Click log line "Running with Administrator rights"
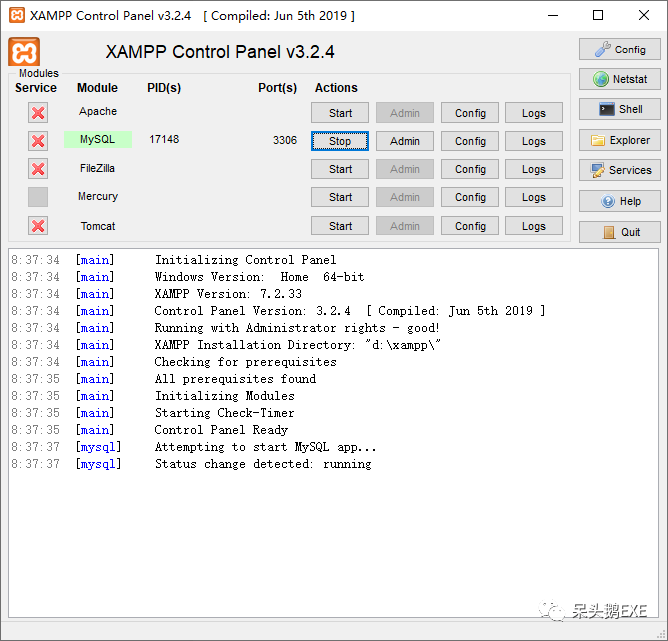 (297, 328)
